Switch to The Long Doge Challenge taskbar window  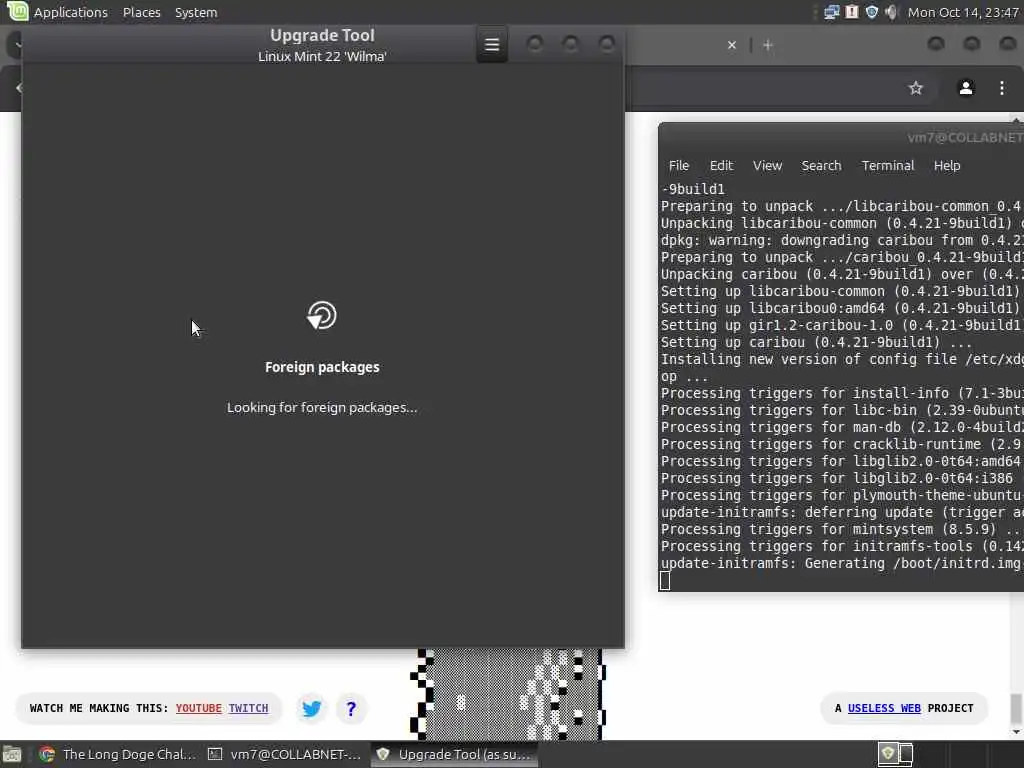pyautogui.click(x=118, y=754)
